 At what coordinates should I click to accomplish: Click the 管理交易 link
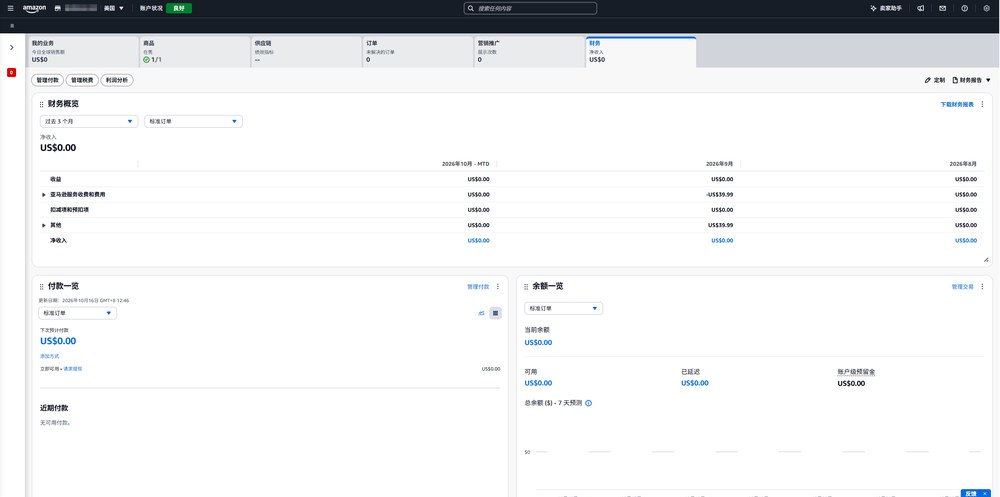click(x=962, y=286)
